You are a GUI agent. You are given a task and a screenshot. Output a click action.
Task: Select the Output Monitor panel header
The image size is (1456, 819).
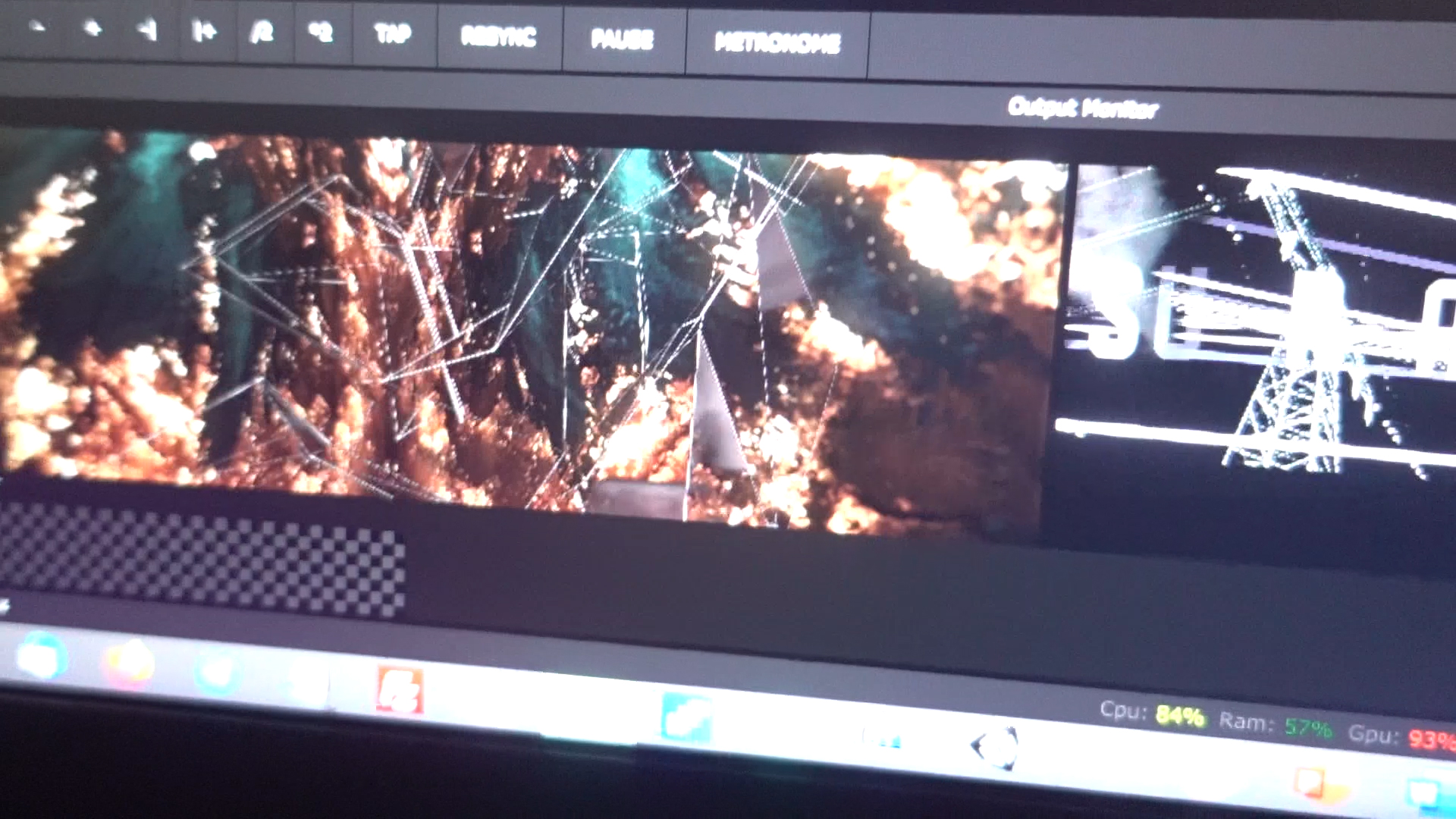click(1082, 108)
